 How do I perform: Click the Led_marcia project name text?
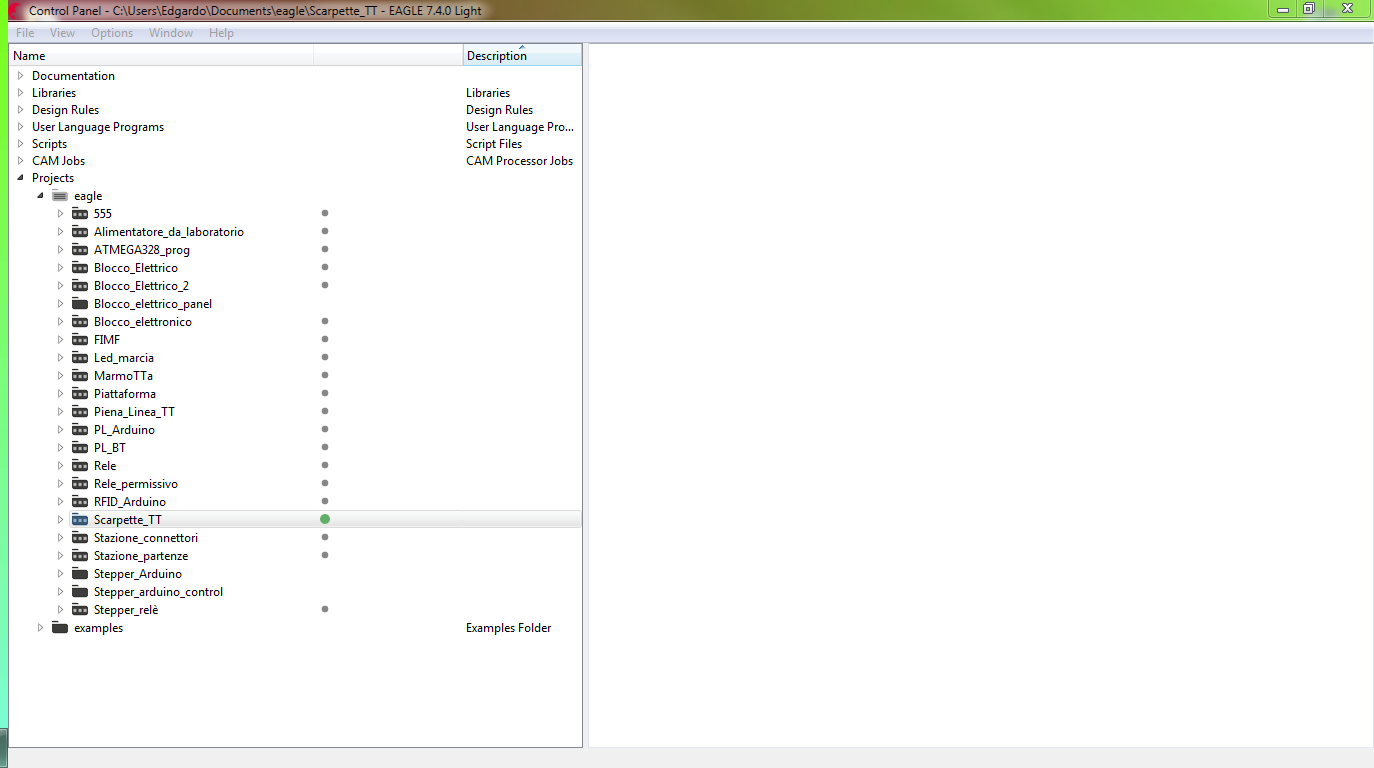click(124, 358)
